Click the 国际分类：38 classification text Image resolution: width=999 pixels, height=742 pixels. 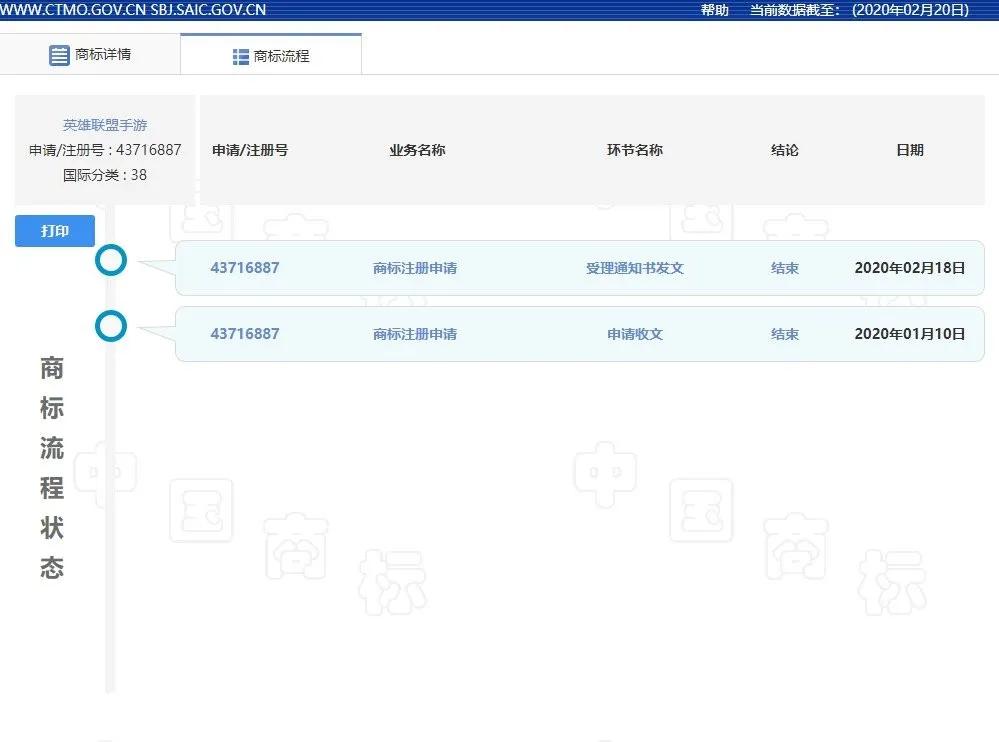click(105, 175)
